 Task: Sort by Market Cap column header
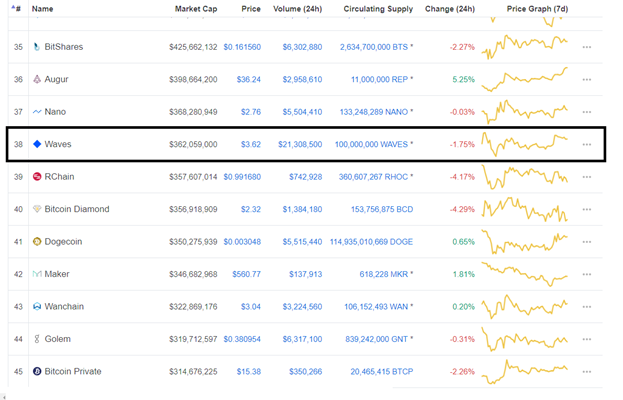coord(196,9)
